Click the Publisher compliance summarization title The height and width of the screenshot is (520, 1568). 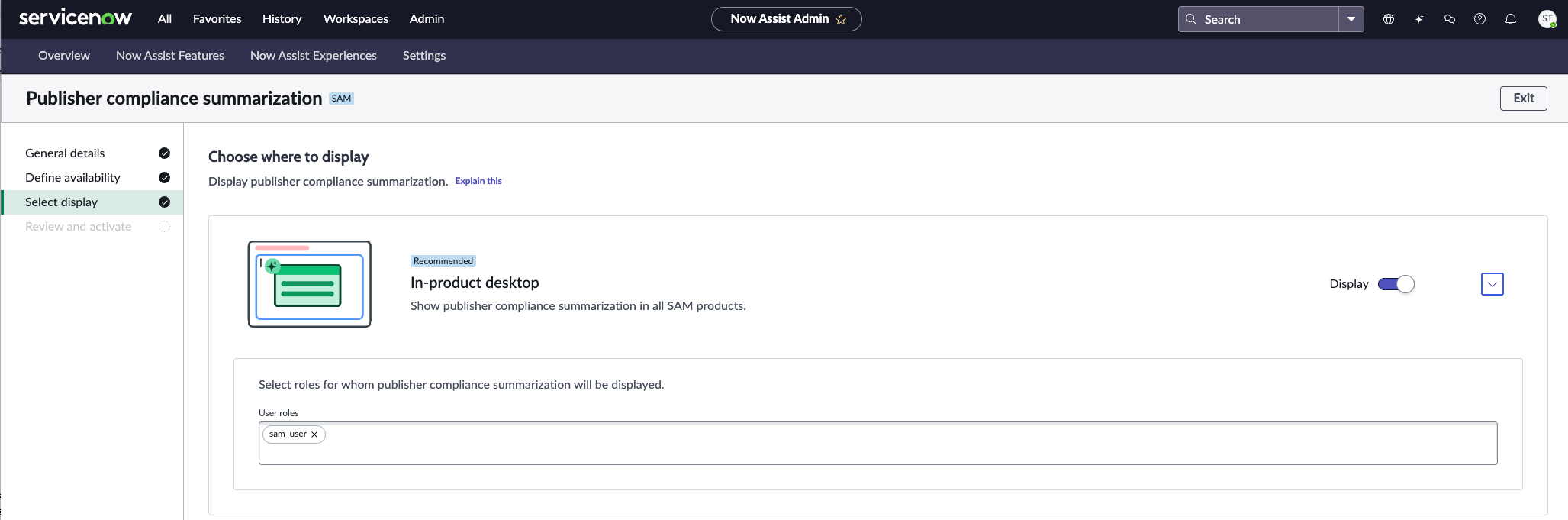174,99
